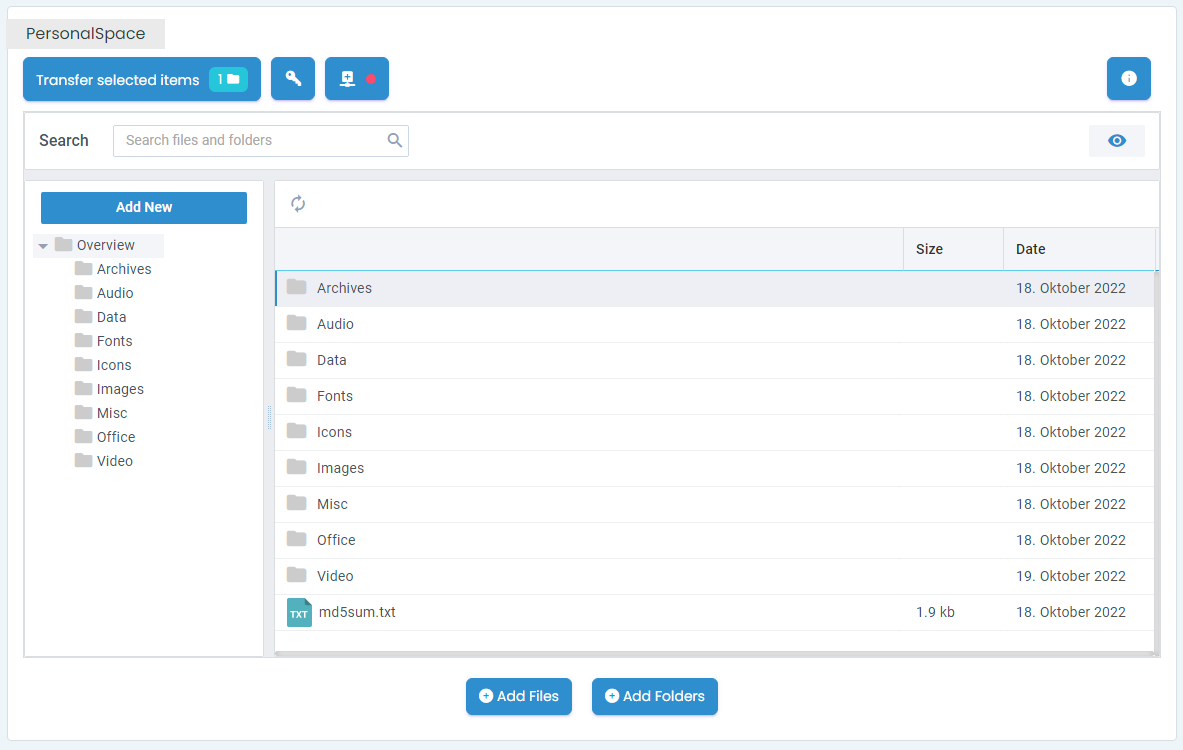Click the vertical scrollbar of file list
The image size is (1183, 750).
click(x=1157, y=460)
